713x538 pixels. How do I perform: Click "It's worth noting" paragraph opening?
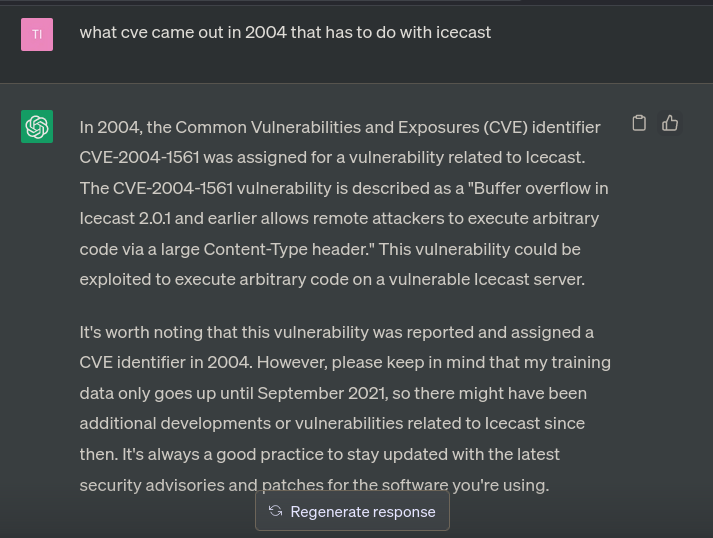(141, 332)
